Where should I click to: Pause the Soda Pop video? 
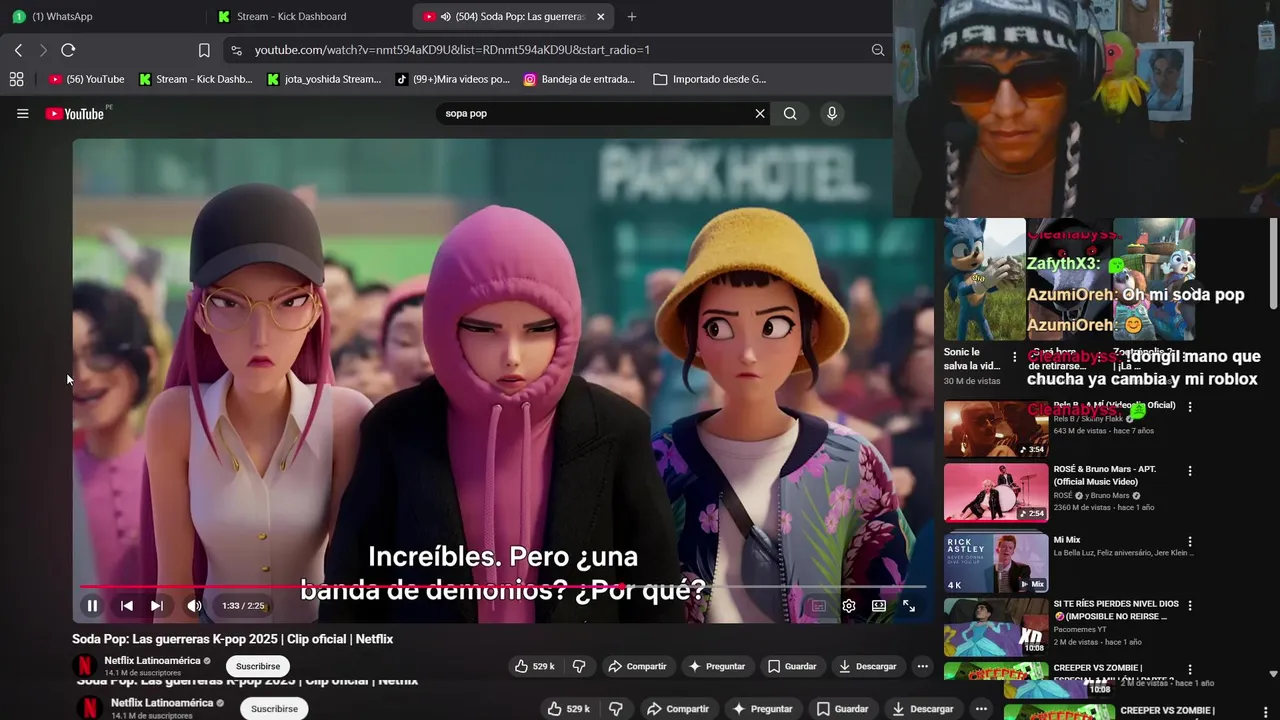coord(92,605)
